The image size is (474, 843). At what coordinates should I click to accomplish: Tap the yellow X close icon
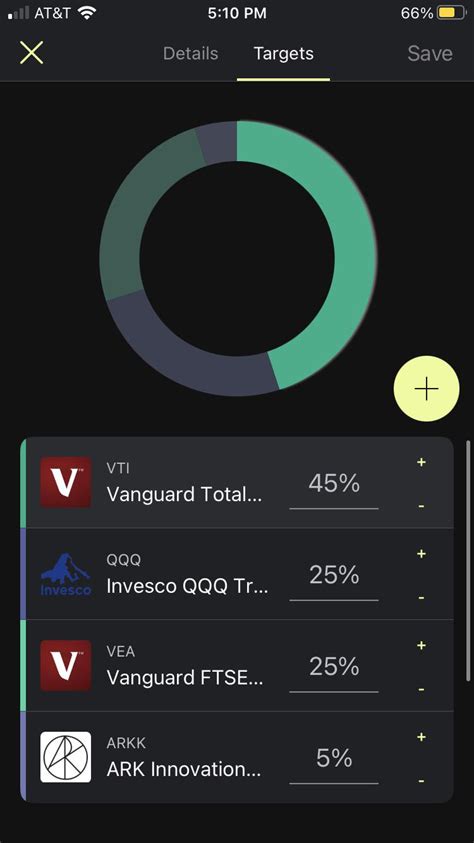31,53
